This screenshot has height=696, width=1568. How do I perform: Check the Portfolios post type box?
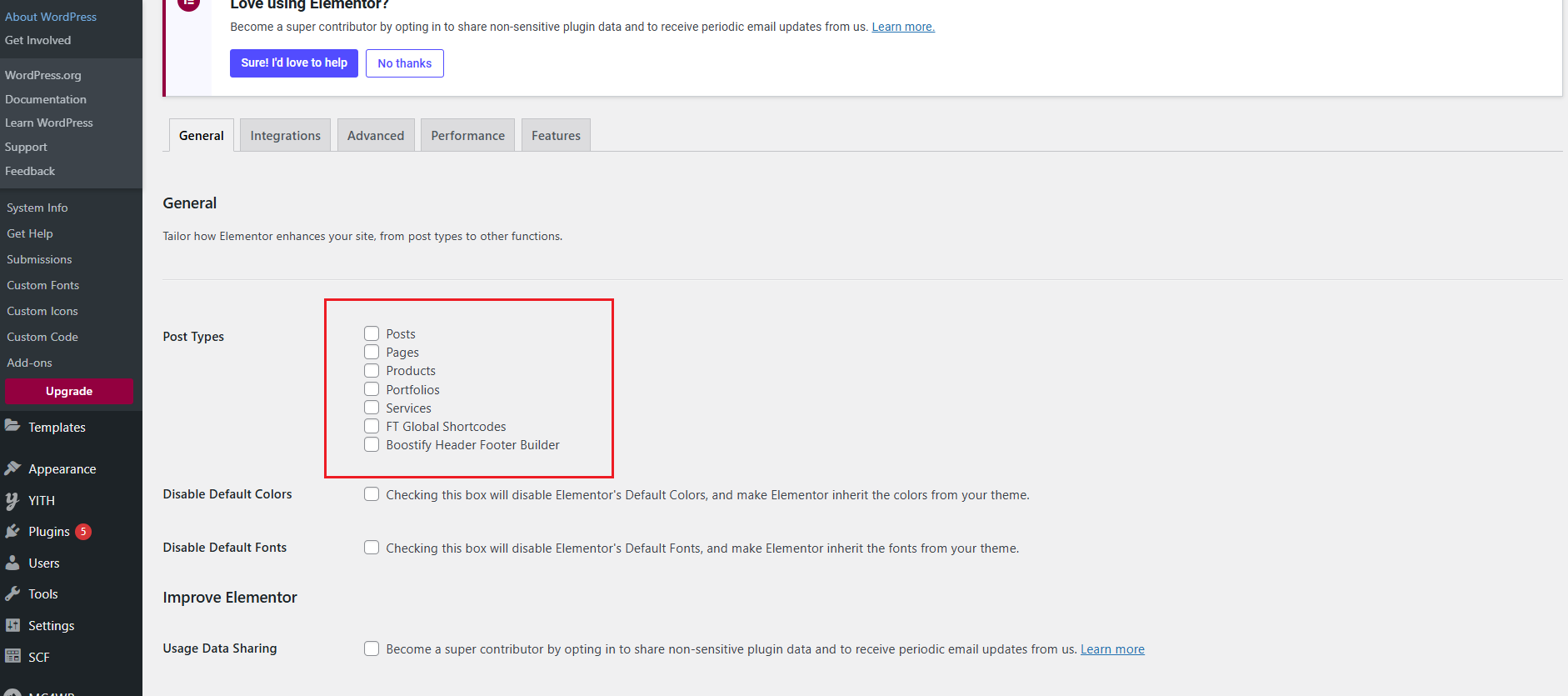click(x=372, y=389)
